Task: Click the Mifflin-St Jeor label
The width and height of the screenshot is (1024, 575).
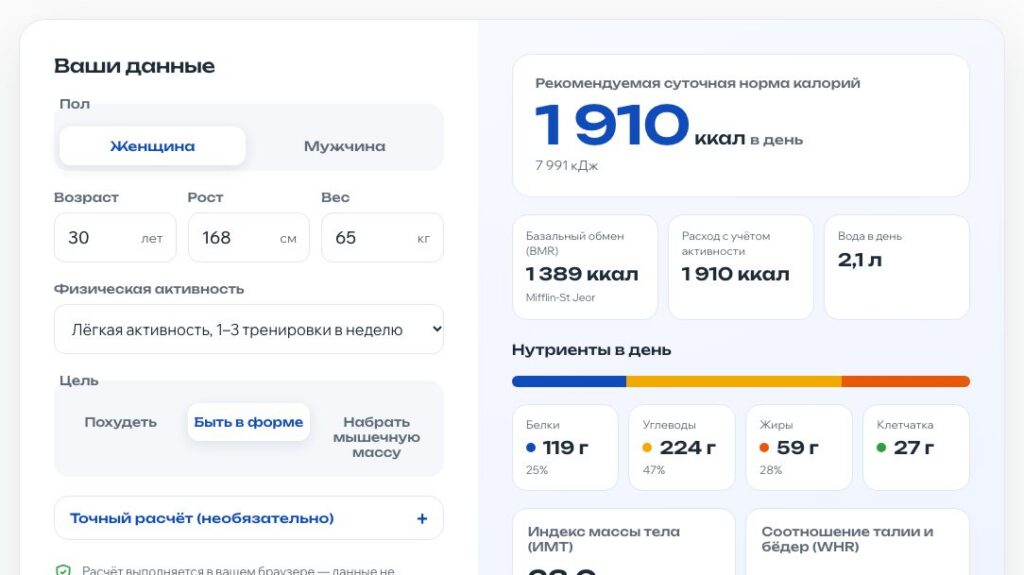Action: pyautogui.click(x=560, y=297)
